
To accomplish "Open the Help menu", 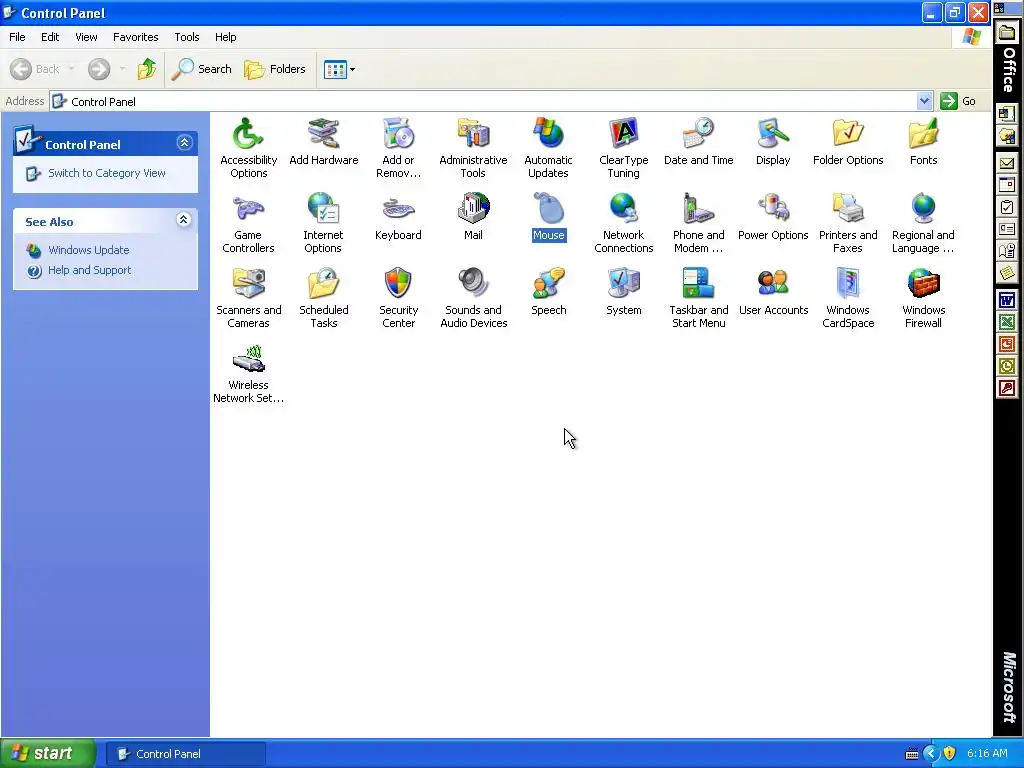I will pos(225,37).
